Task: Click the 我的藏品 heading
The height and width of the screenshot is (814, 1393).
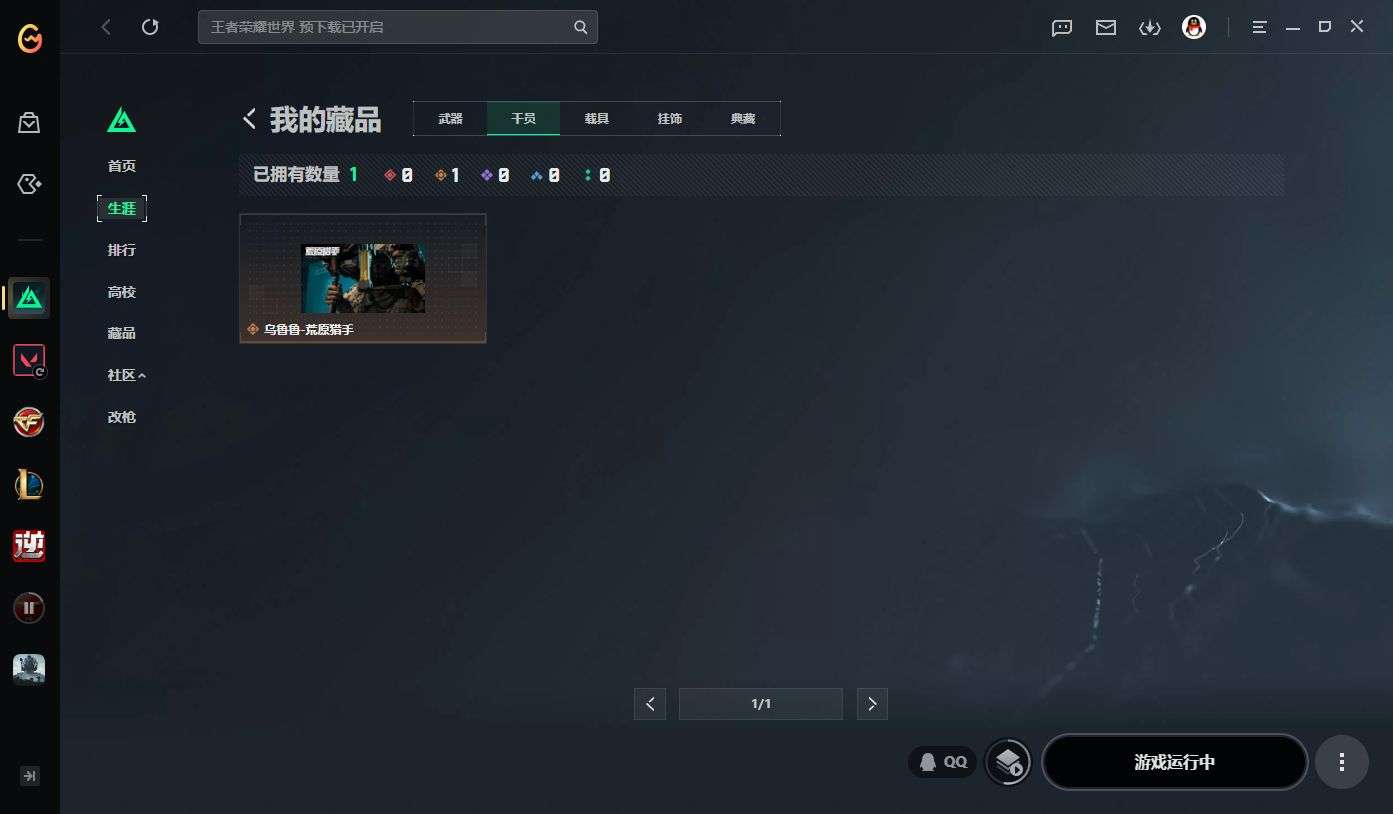Action: (x=326, y=120)
